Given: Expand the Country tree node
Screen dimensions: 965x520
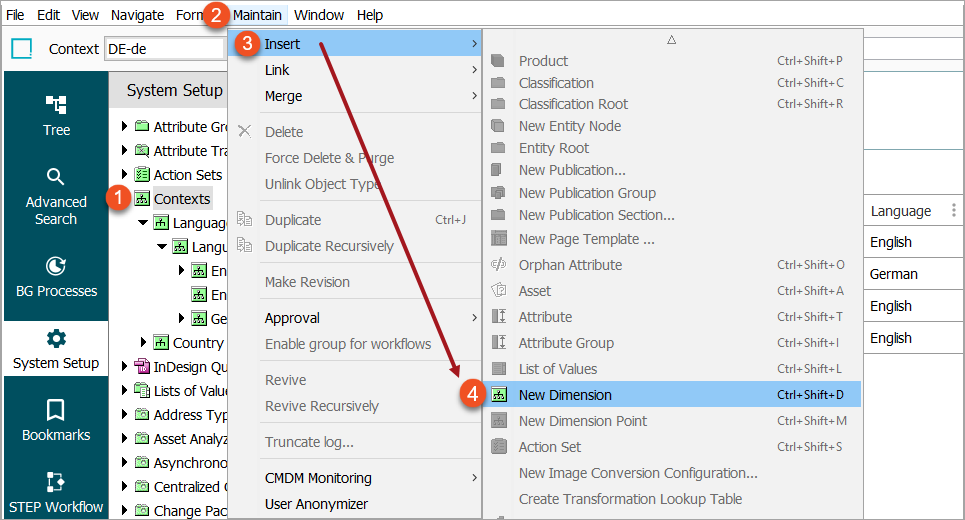Looking at the screenshot, I should (x=144, y=343).
